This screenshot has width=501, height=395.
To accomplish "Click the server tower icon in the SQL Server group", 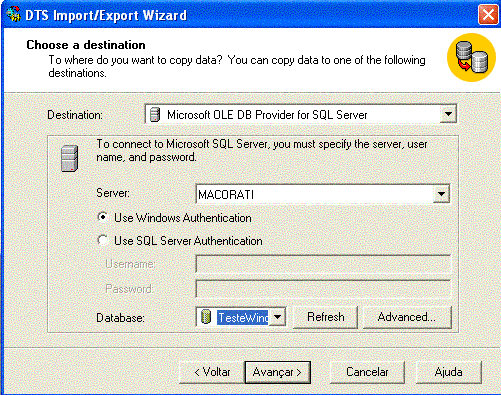I will (69, 158).
